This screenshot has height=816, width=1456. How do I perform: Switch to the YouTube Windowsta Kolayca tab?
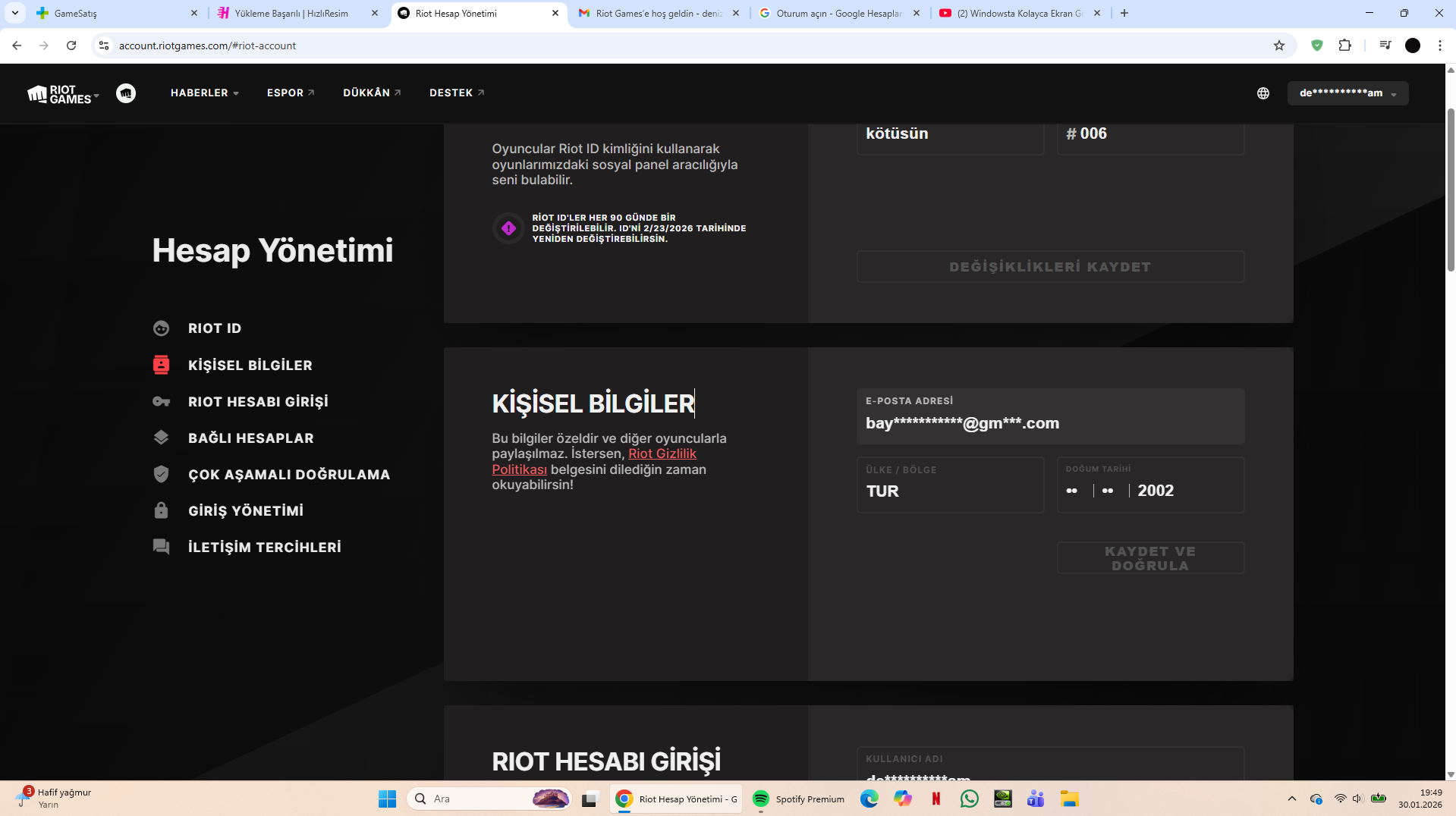pos(1020,14)
